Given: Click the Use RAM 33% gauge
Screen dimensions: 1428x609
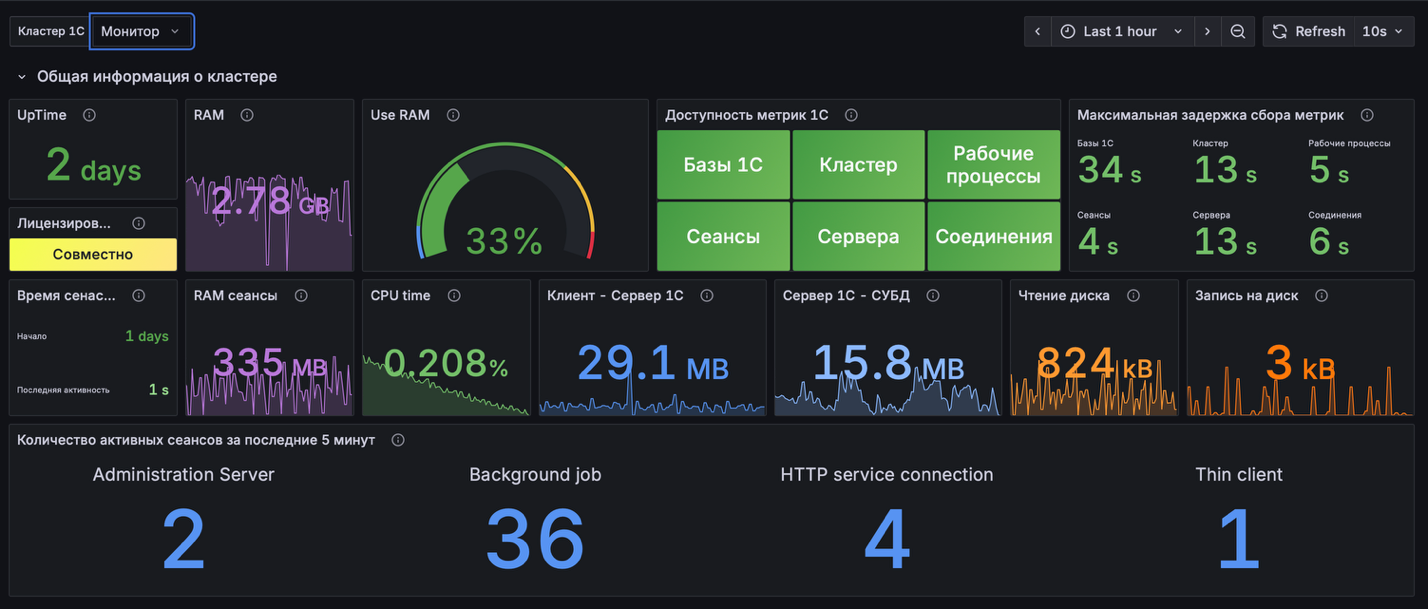Looking at the screenshot, I should (x=505, y=210).
